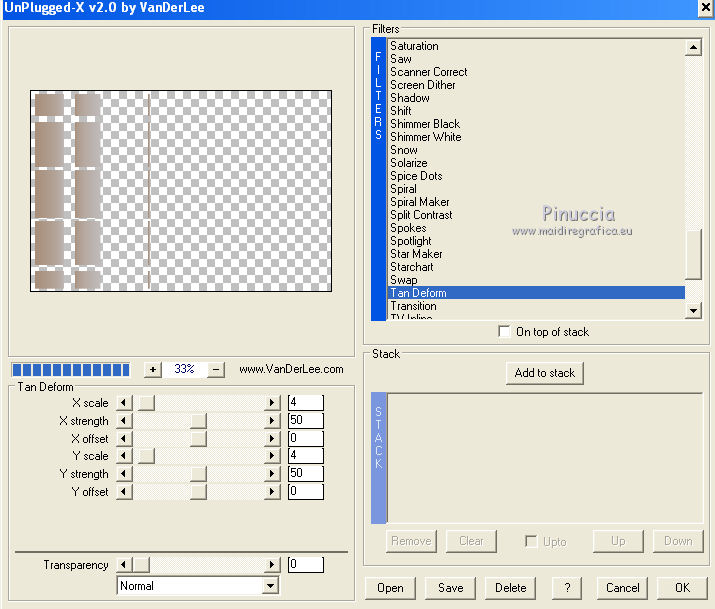
Task: Open help with the ? button
Action: [567, 588]
